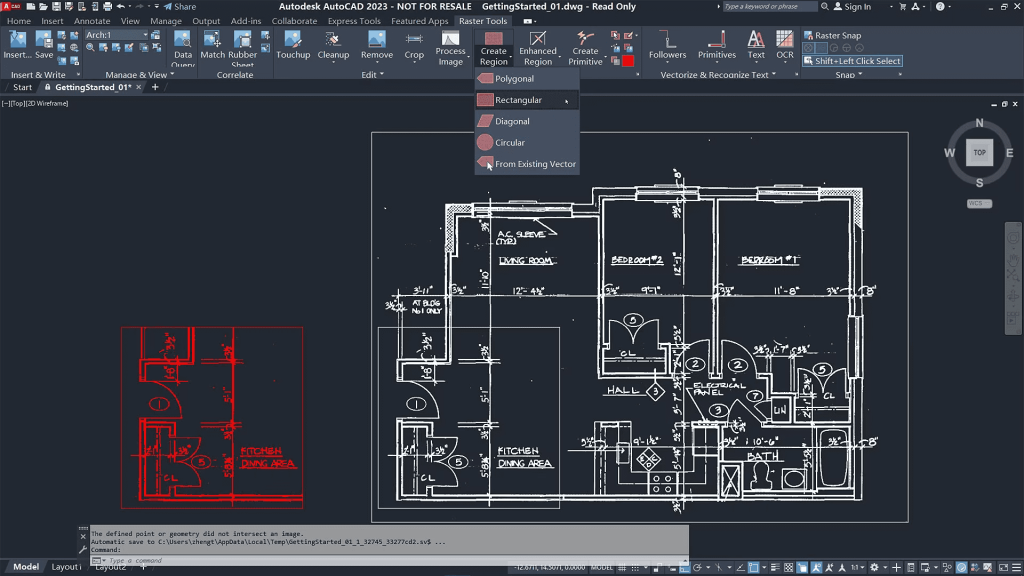Activate the Crop tool
Image resolution: width=1024 pixels, height=576 pixels.
point(415,48)
